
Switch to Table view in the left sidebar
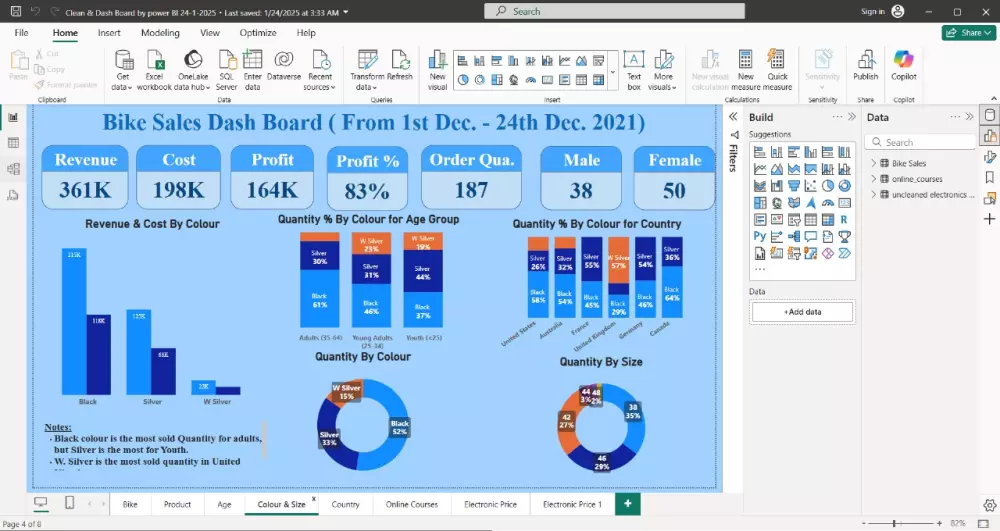tap(13, 143)
